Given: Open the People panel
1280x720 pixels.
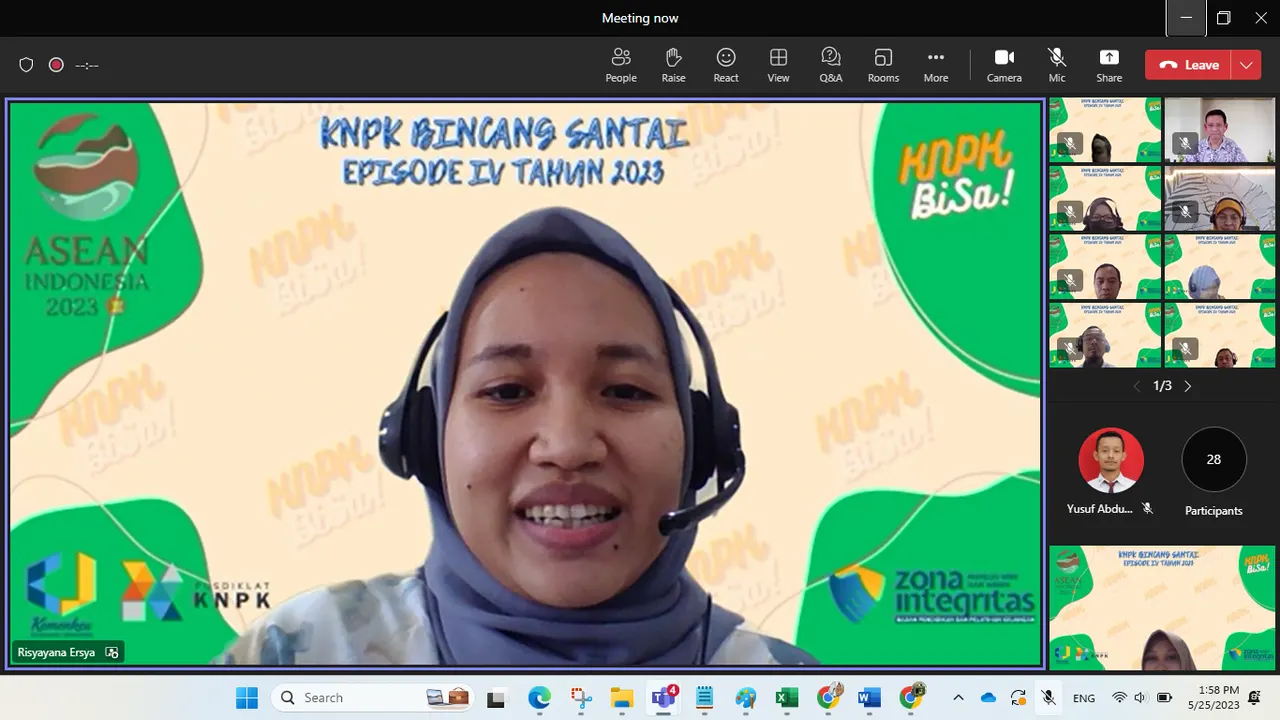Looking at the screenshot, I should point(621,65).
